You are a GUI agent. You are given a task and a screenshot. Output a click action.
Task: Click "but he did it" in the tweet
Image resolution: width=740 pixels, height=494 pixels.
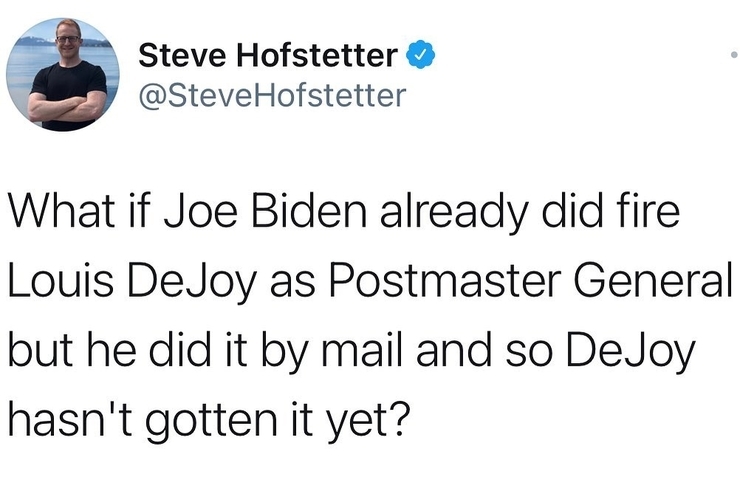pyautogui.click(x=148, y=349)
